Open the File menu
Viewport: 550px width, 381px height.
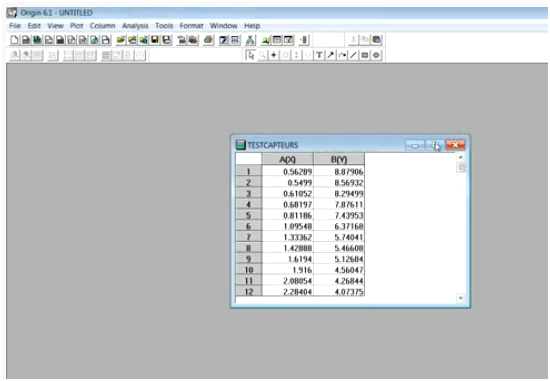click(x=15, y=26)
